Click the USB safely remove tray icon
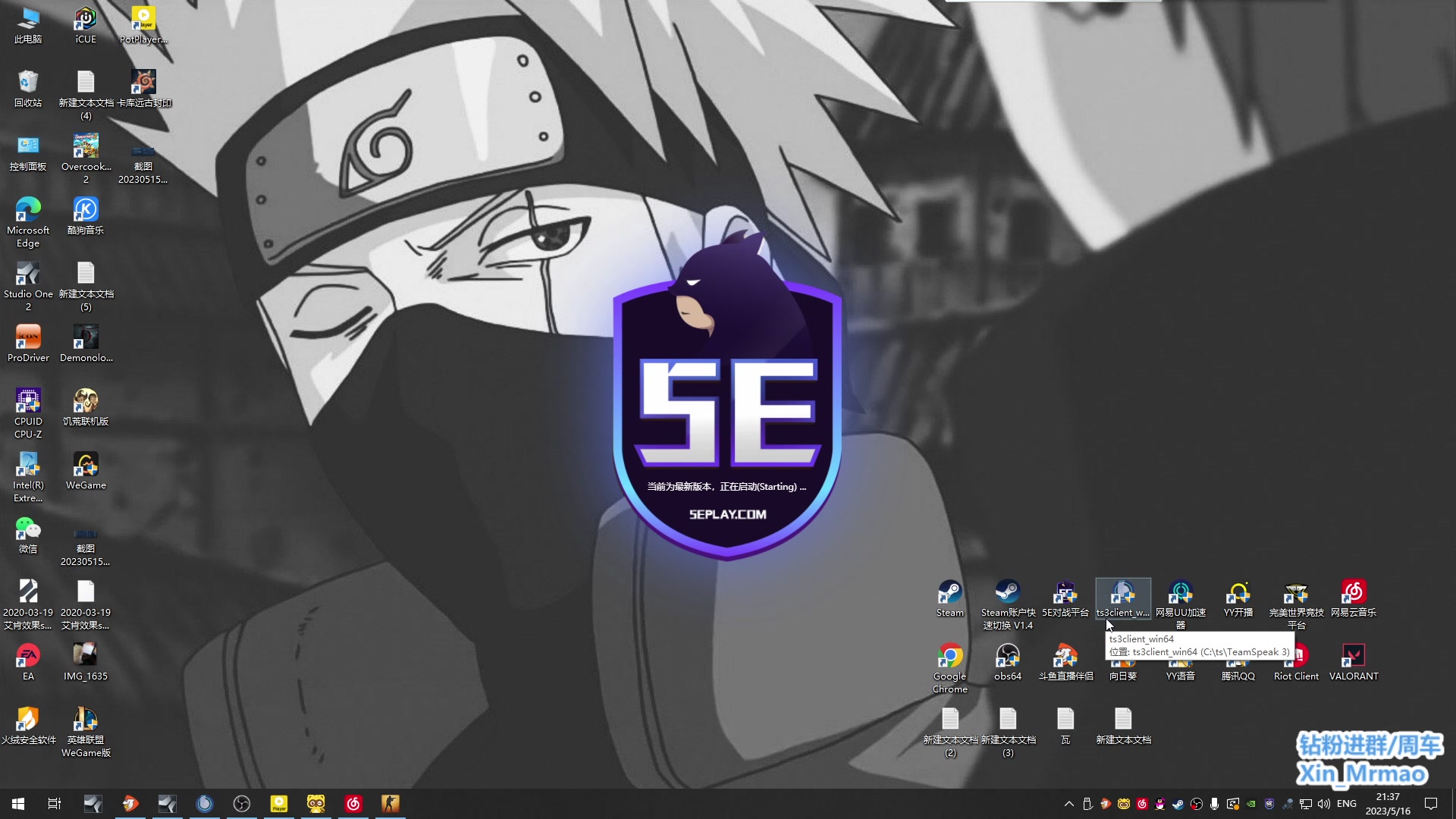This screenshot has height=819, width=1456. [x=1087, y=804]
